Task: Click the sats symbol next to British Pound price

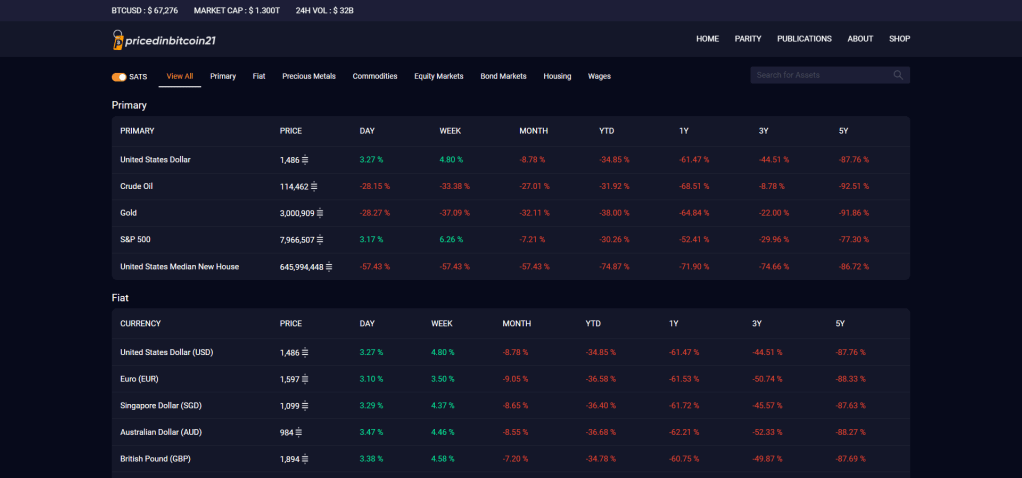Action: pos(305,459)
